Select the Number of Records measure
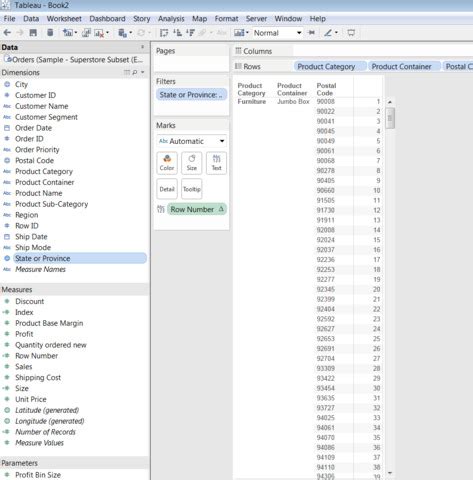The image size is (473, 480). click(45, 432)
